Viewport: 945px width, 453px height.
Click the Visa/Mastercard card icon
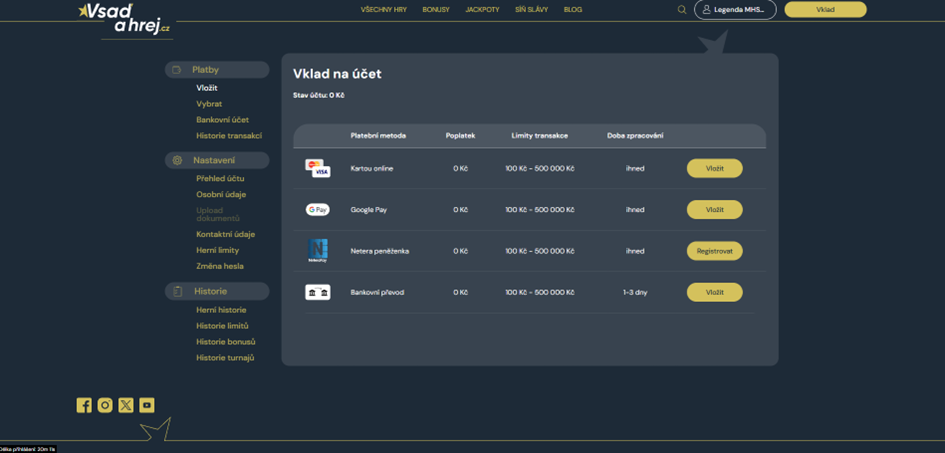[318, 168]
